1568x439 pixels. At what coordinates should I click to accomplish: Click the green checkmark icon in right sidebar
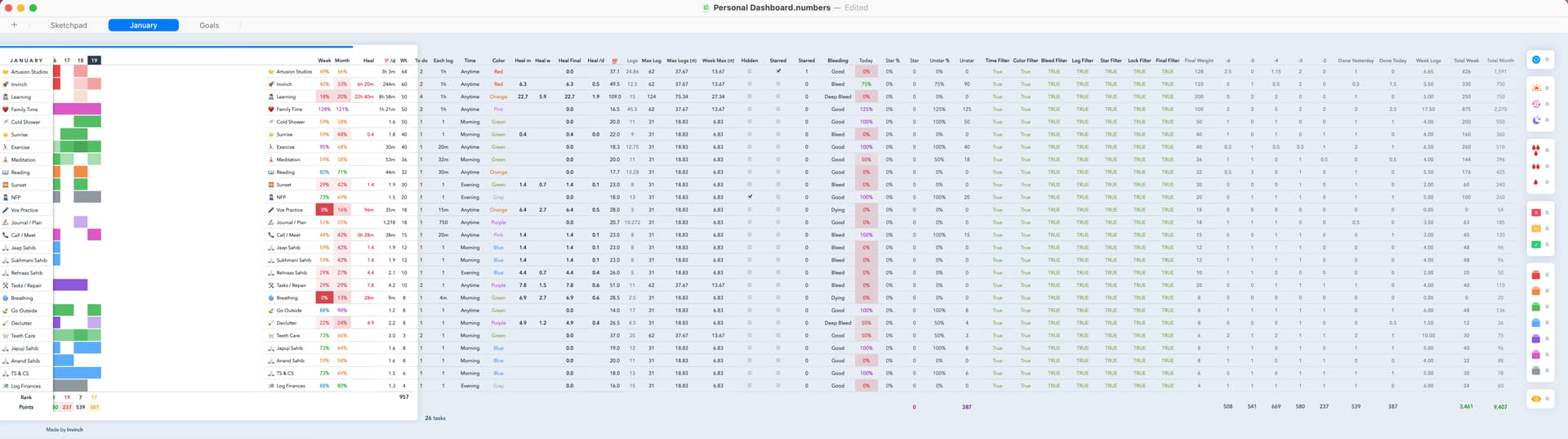[1536, 244]
